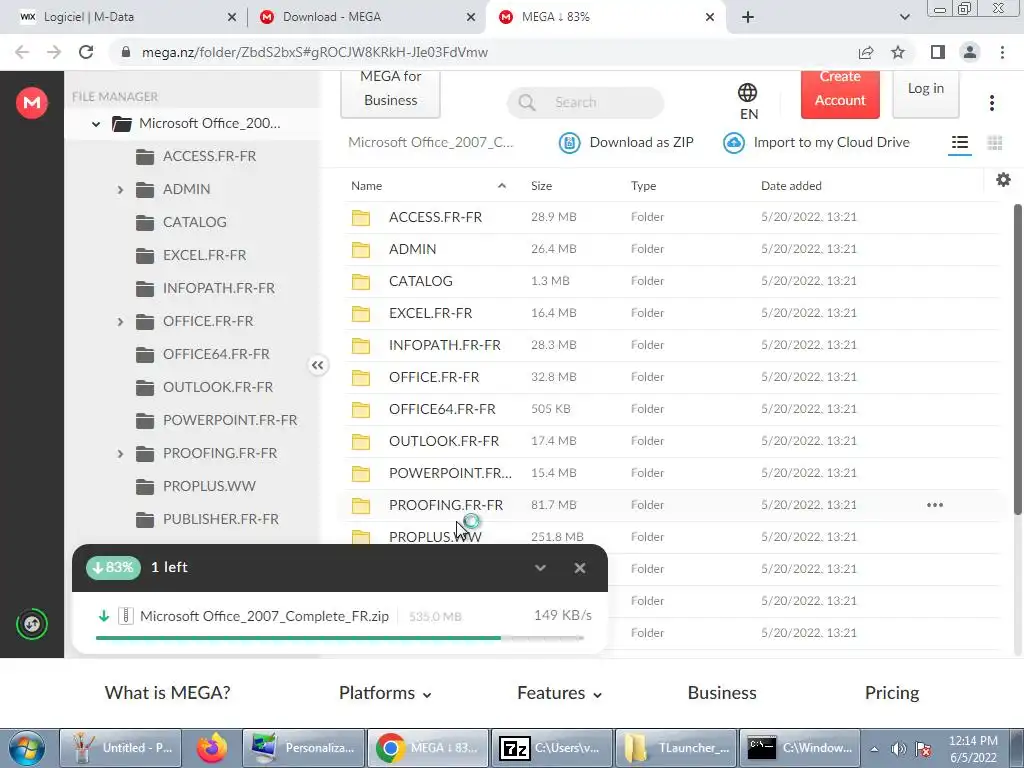
Task: Sort by Name column header
Action: [366, 185]
